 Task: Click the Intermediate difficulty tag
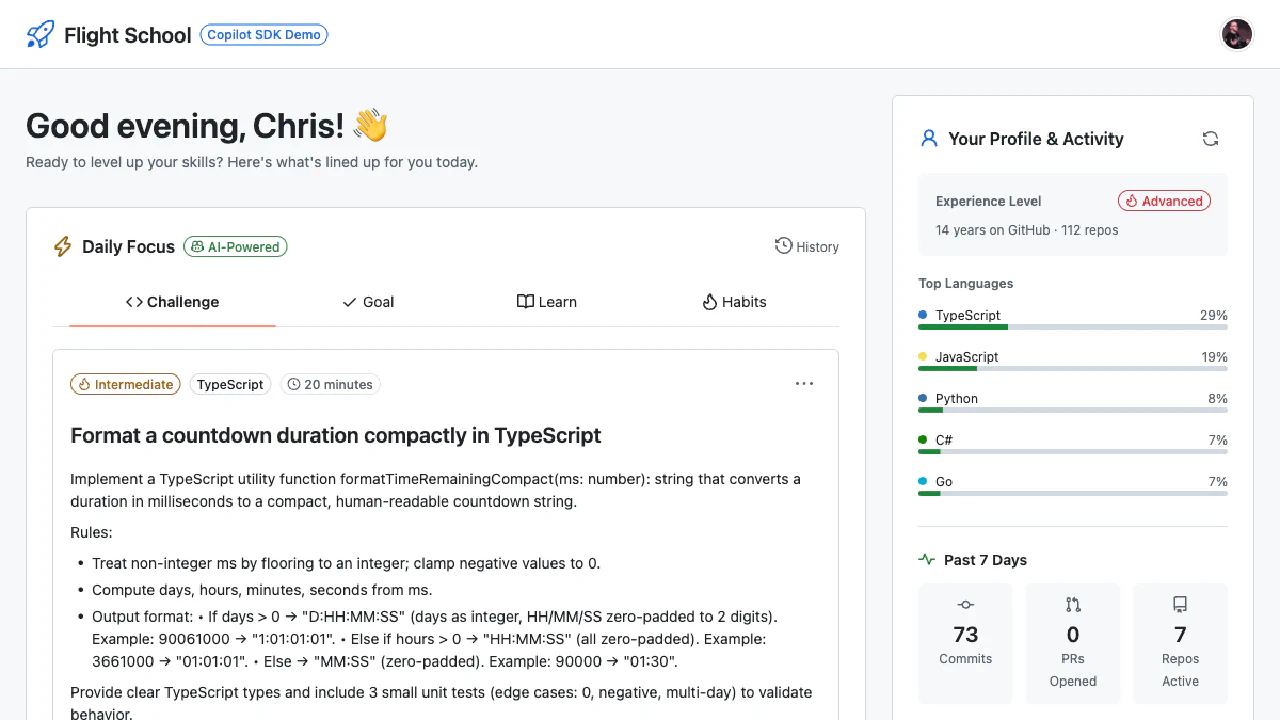pyautogui.click(x=125, y=384)
